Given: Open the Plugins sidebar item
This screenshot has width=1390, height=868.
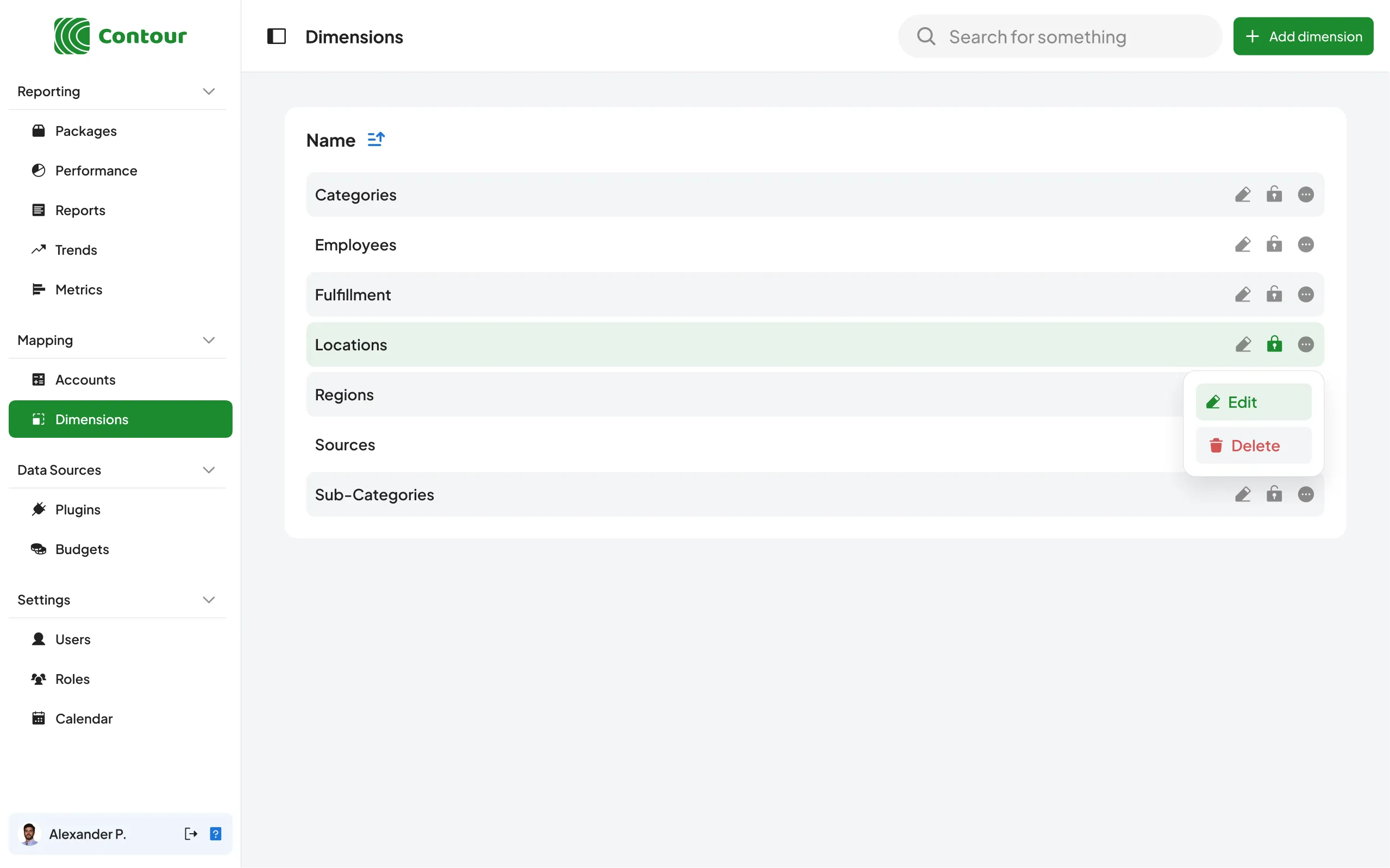Looking at the screenshot, I should point(78,510).
